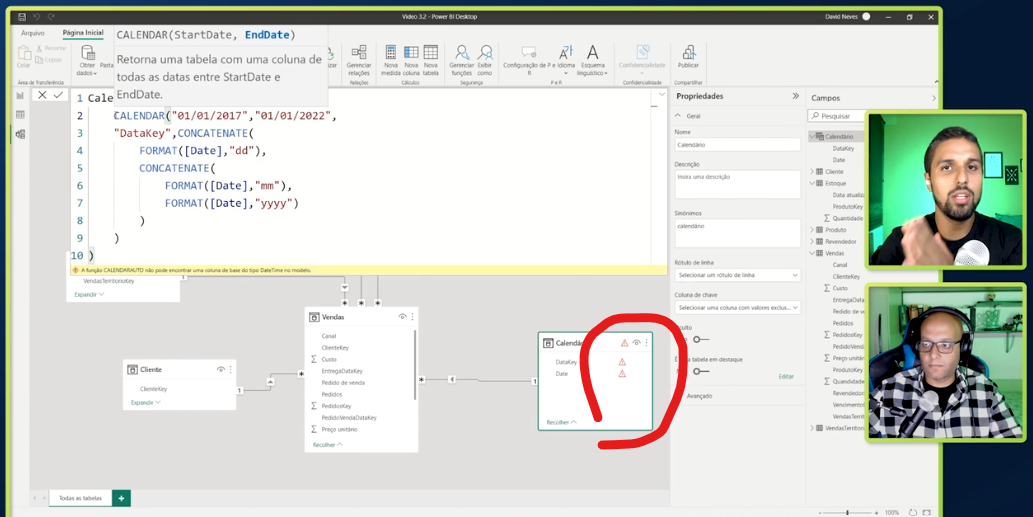Cancel formula editing with X icon
This screenshot has height=517, width=1033.
click(42, 95)
